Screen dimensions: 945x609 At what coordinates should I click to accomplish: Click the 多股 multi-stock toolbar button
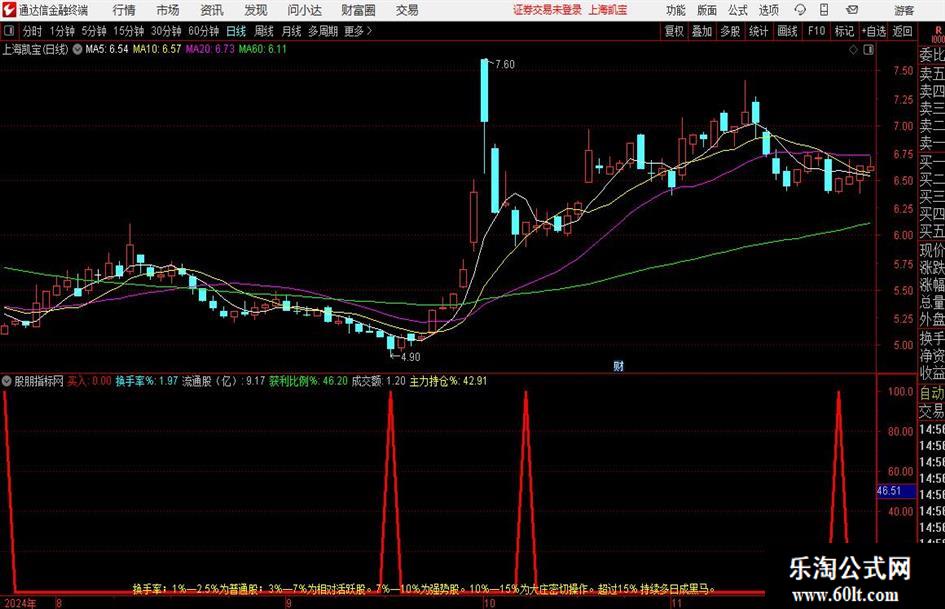[730, 31]
